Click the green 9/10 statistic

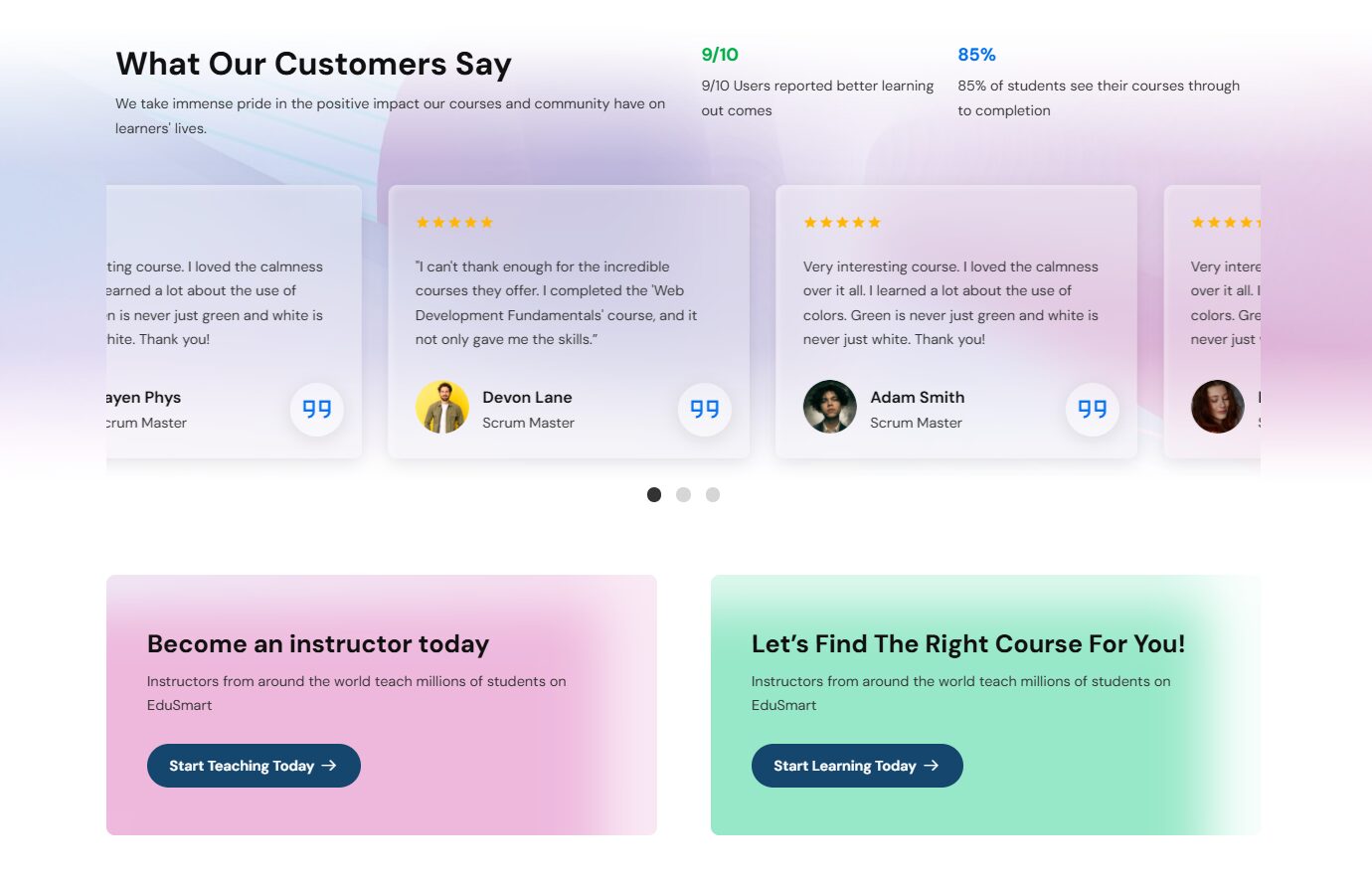tap(720, 55)
